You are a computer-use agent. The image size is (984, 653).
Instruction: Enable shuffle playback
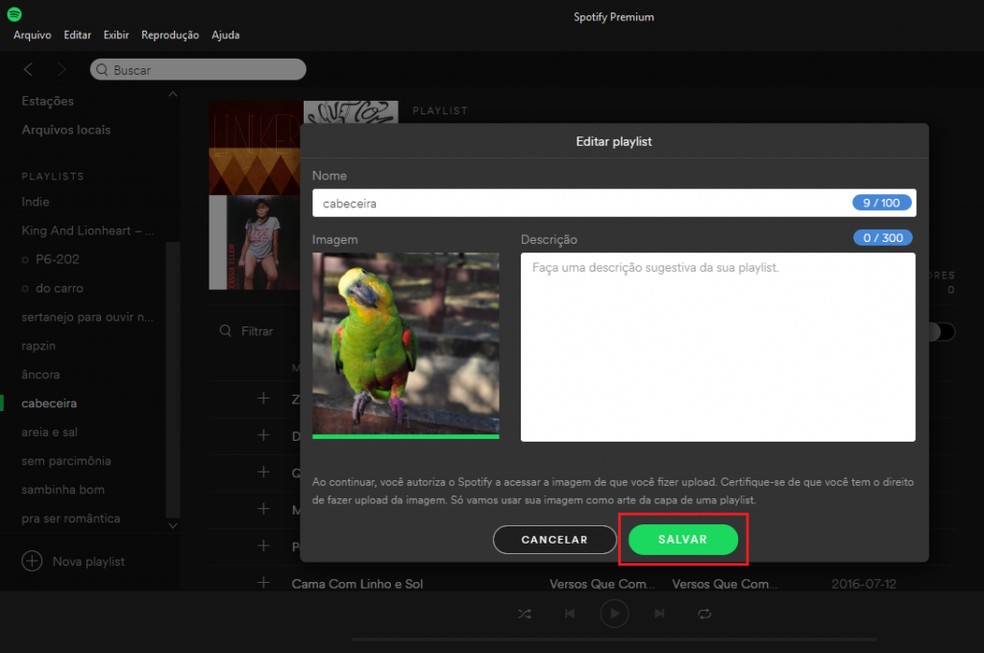[x=524, y=613]
